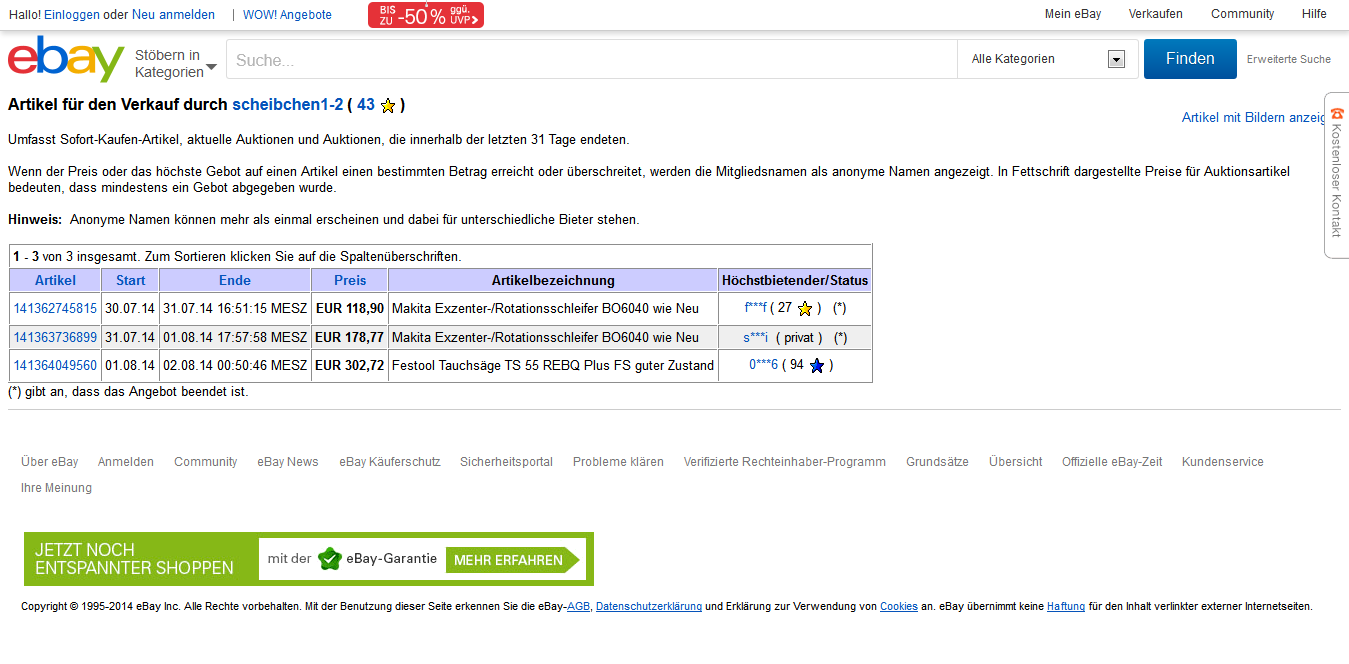Click bidder name s***i
This screenshot has width=1349, height=664.
pyautogui.click(x=755, y=338)
